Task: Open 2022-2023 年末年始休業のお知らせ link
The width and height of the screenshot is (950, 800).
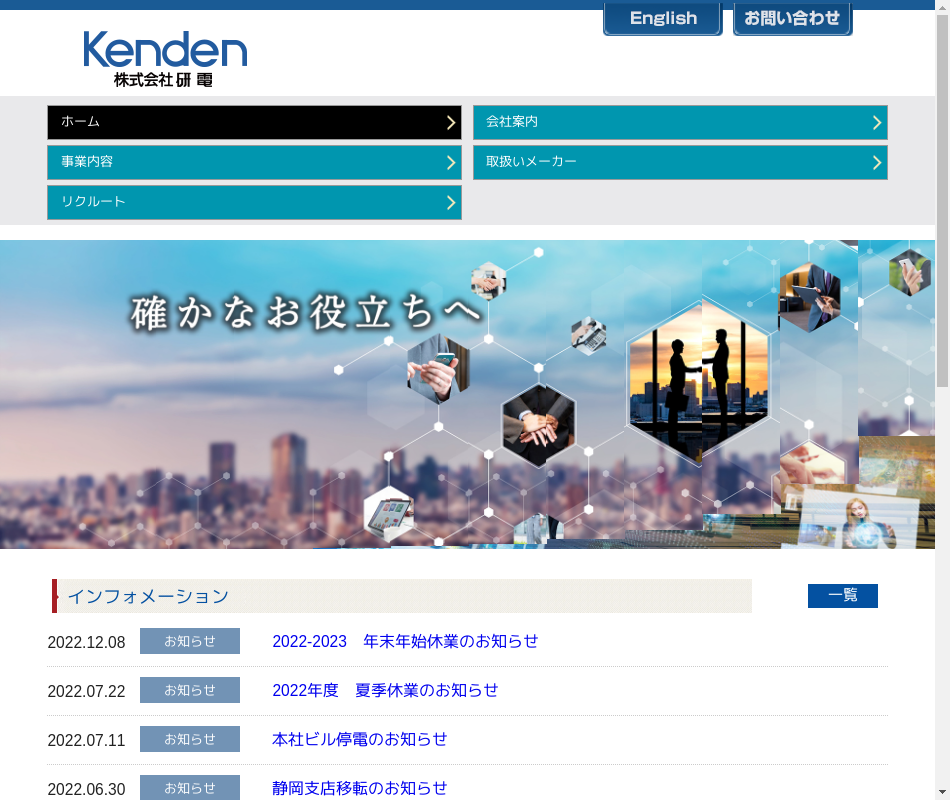Action: click(x=405, y=641)
